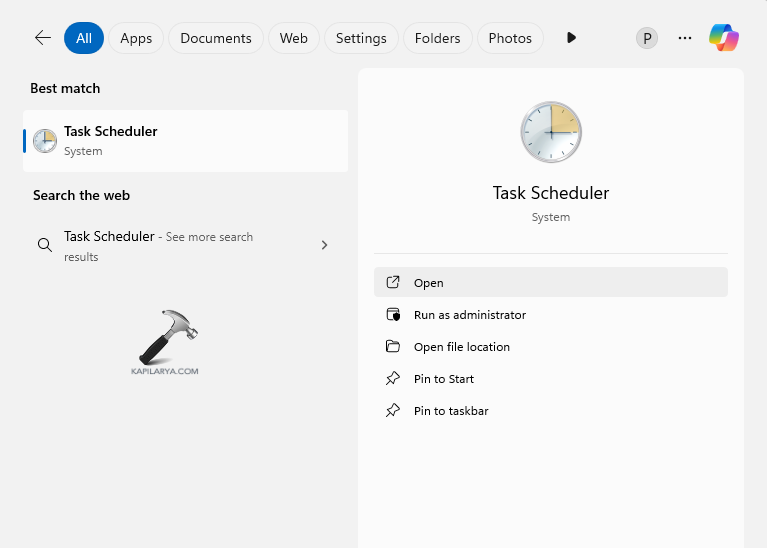Click the large Task Scheduler clock icon

pyautogui.click(x=550, y=132)
